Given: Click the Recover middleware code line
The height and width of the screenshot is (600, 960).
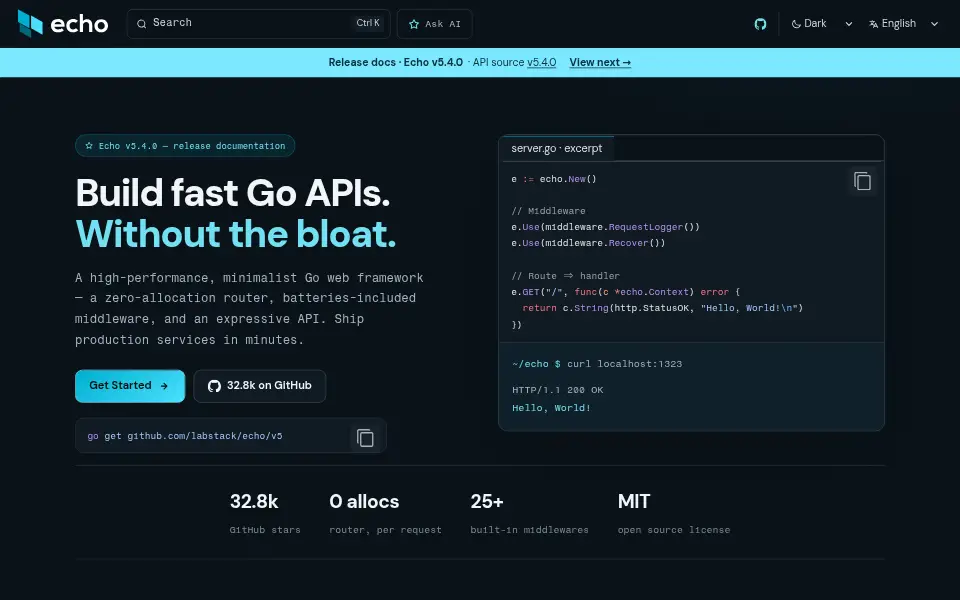Looking at the screenshot, I should click(x=588, y=243).
